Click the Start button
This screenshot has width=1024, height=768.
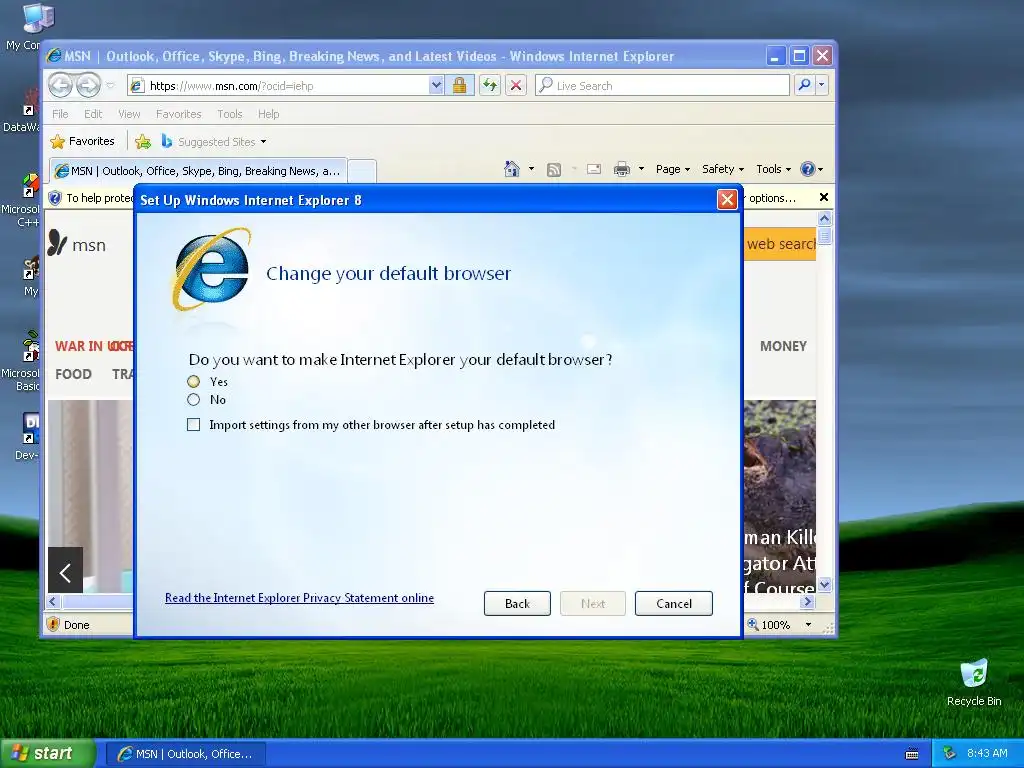pyautogui.click(x=47, y=753)
